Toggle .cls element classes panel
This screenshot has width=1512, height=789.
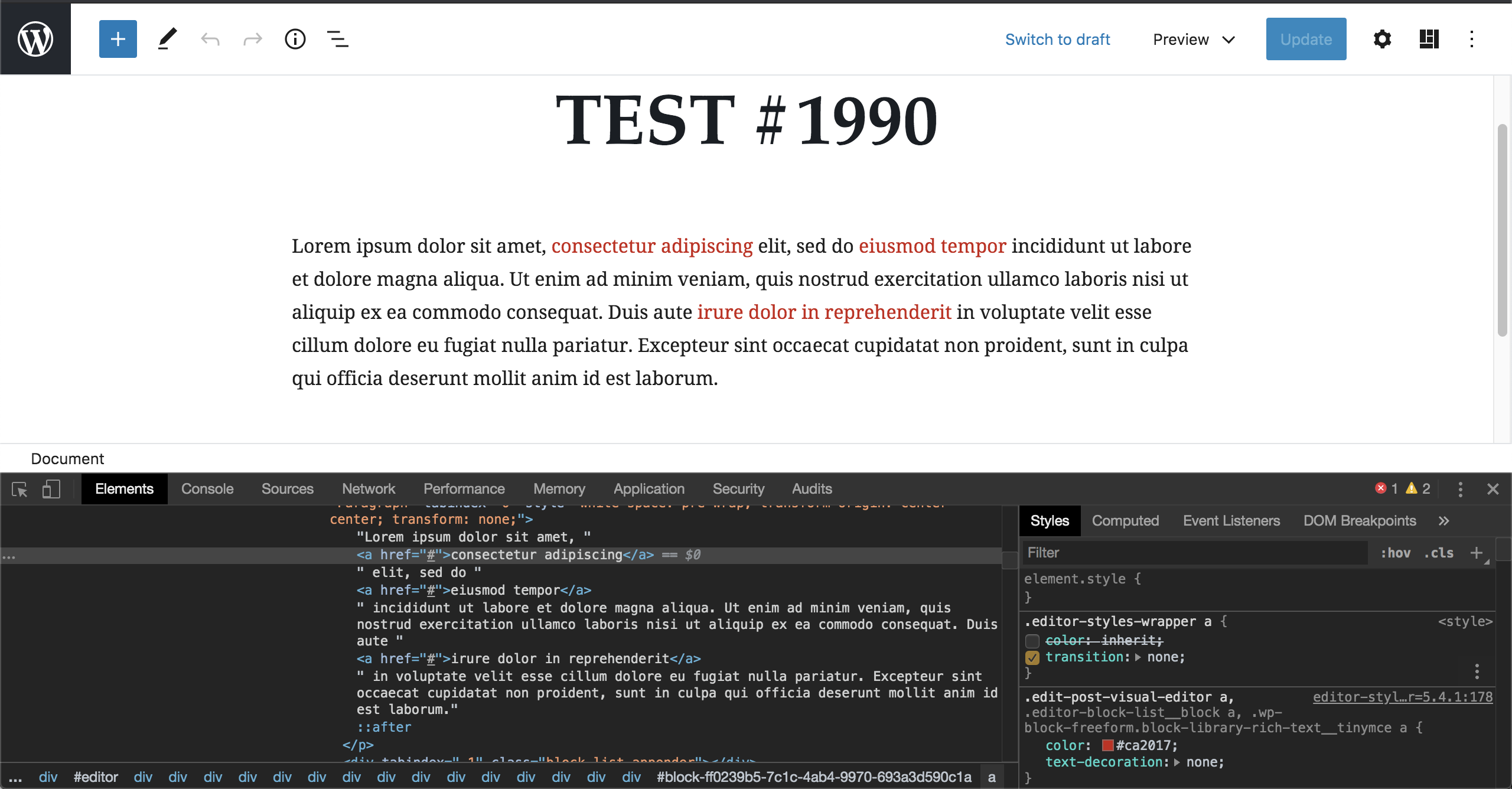[x=1439, y=553]
